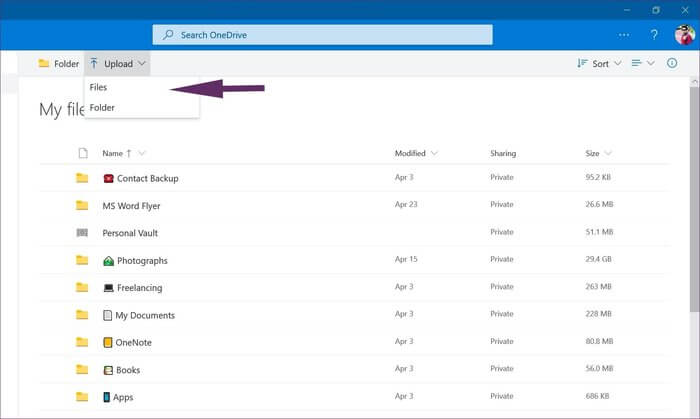Open Personal Vault by its name

[x=130, y=233]
